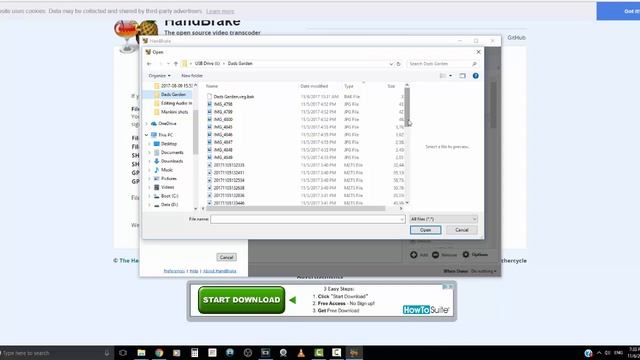Refresh the Dads Garden folder listing

point(399,64)
